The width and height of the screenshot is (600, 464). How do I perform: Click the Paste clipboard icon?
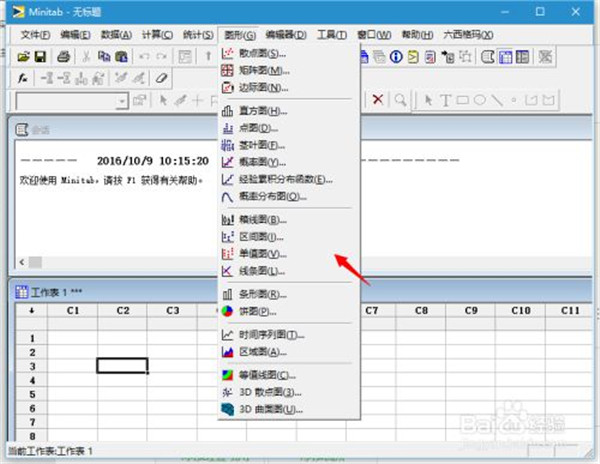point(121,57)
